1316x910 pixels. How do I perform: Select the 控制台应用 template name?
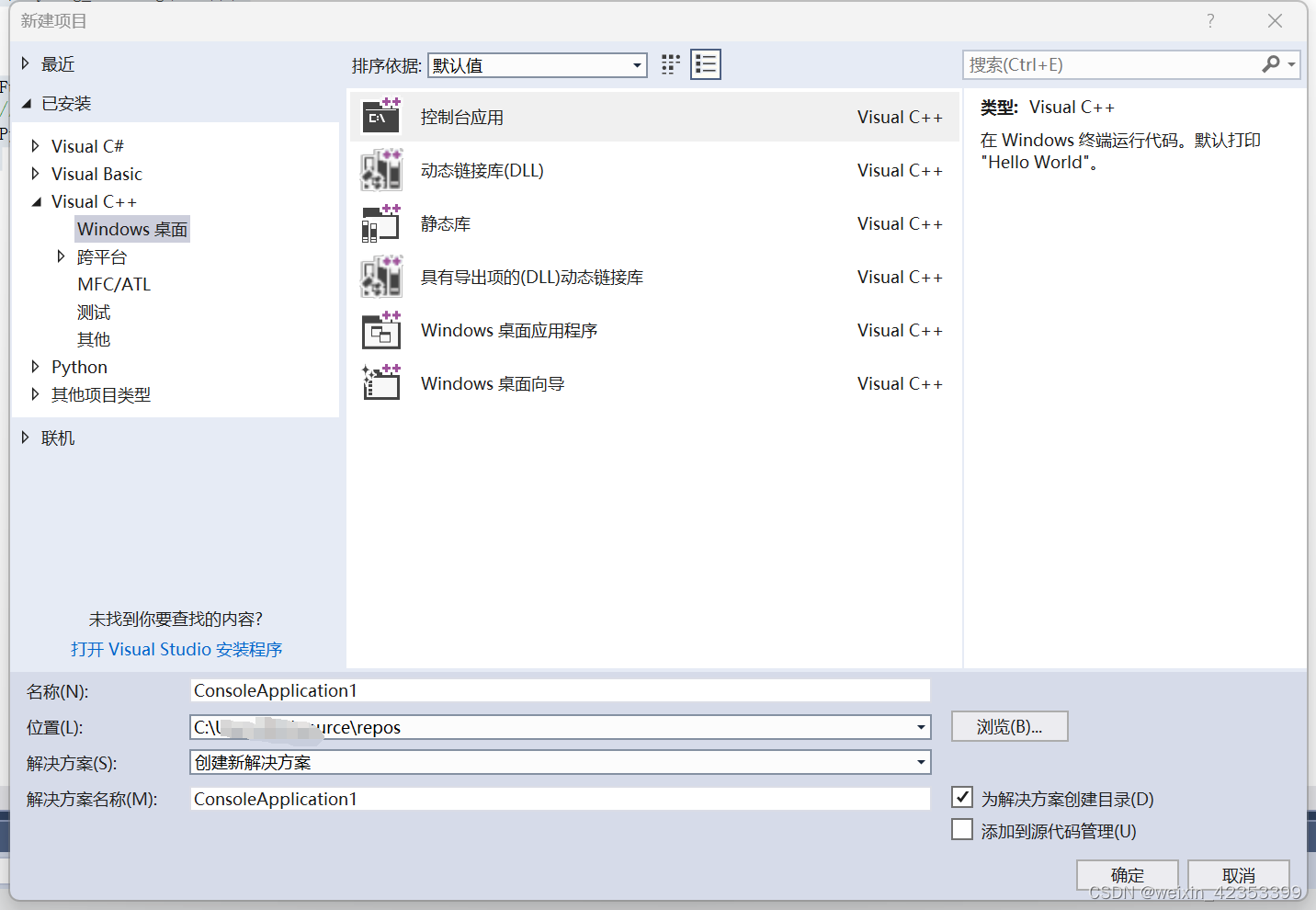pos(462,117)
